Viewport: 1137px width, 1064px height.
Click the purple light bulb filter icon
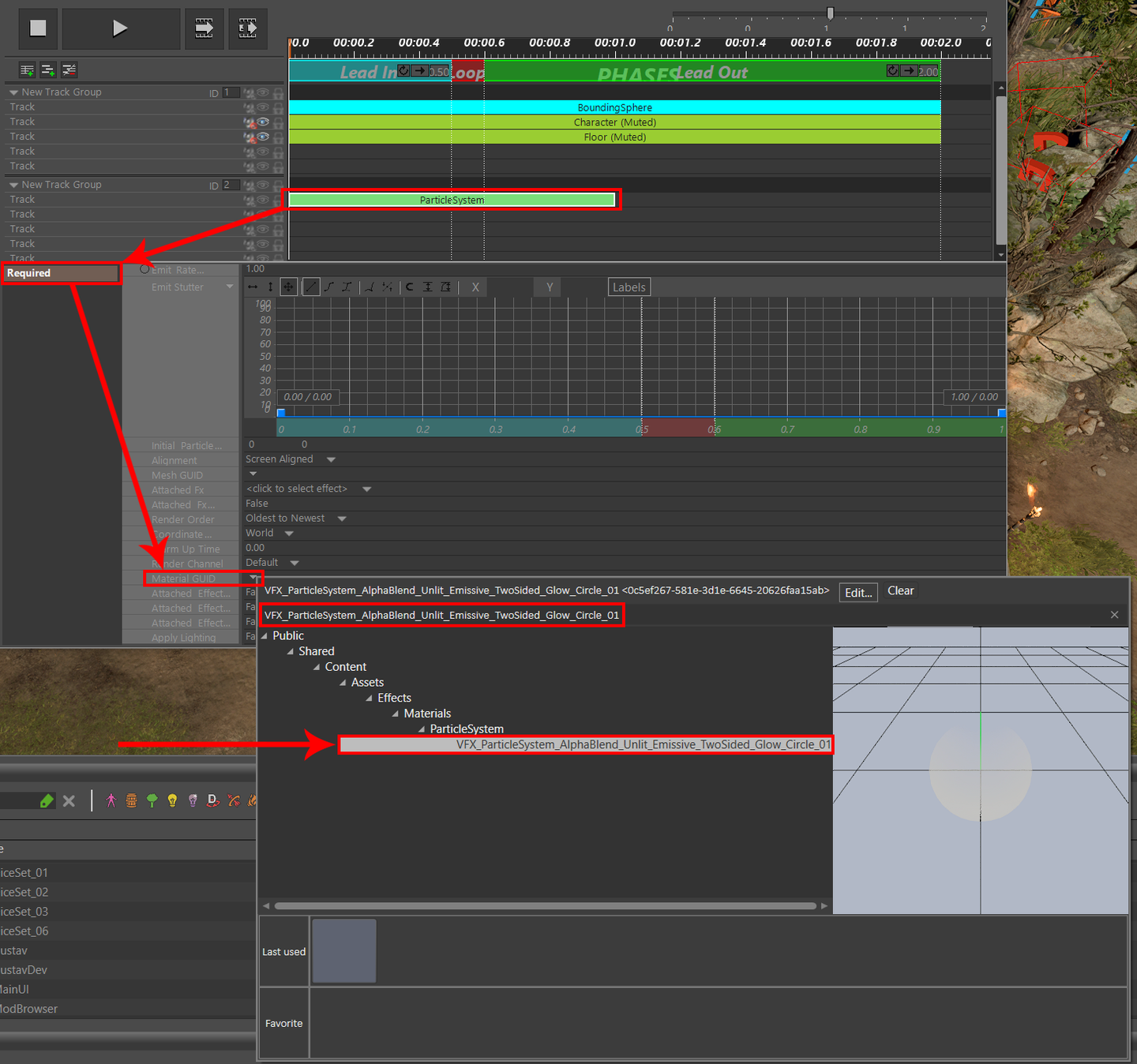[193, 800]
